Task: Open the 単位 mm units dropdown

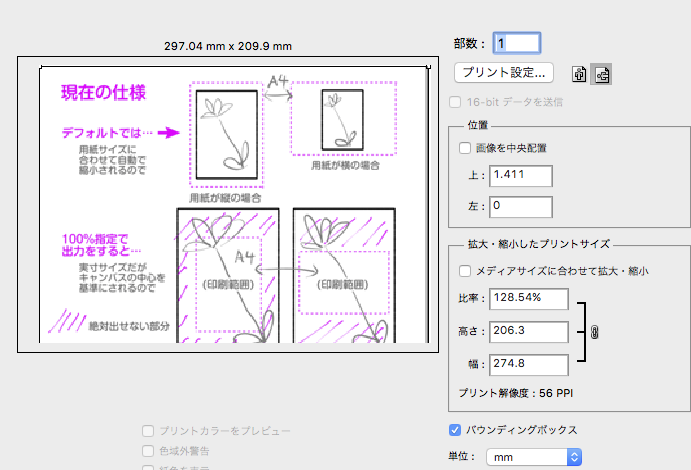Action: [x=534, y=457]
